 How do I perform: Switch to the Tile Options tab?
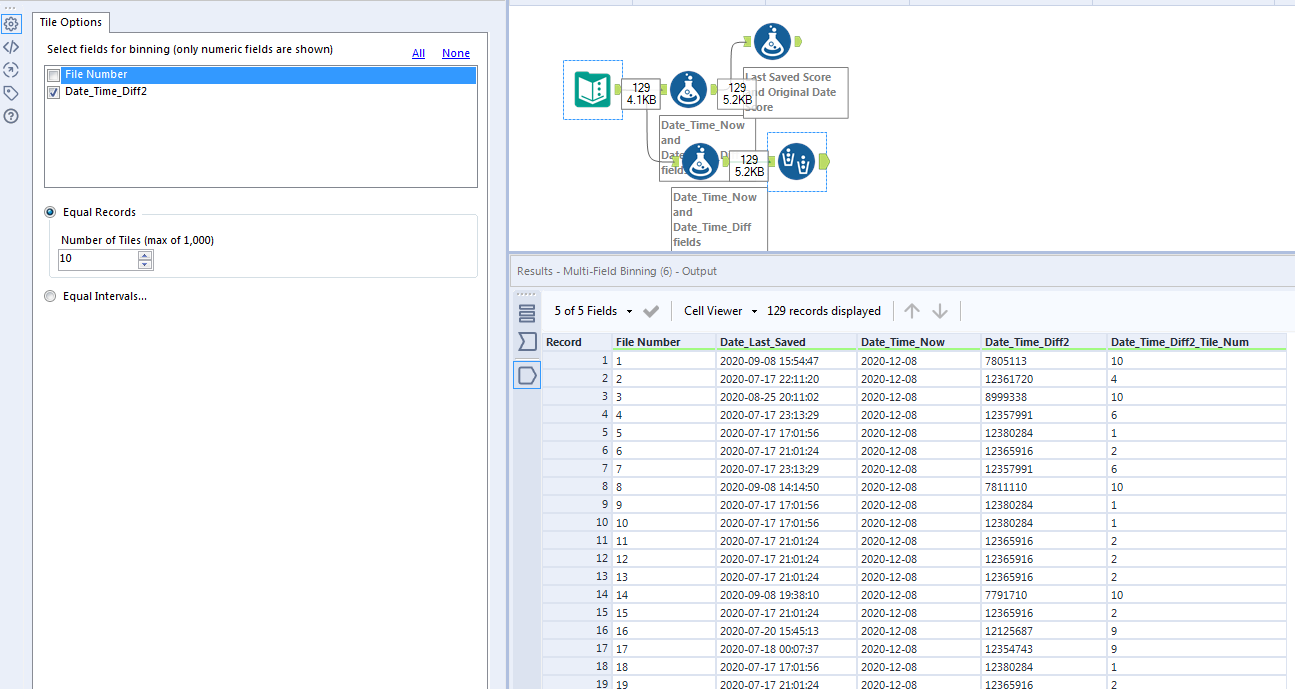tap(70, 21)
